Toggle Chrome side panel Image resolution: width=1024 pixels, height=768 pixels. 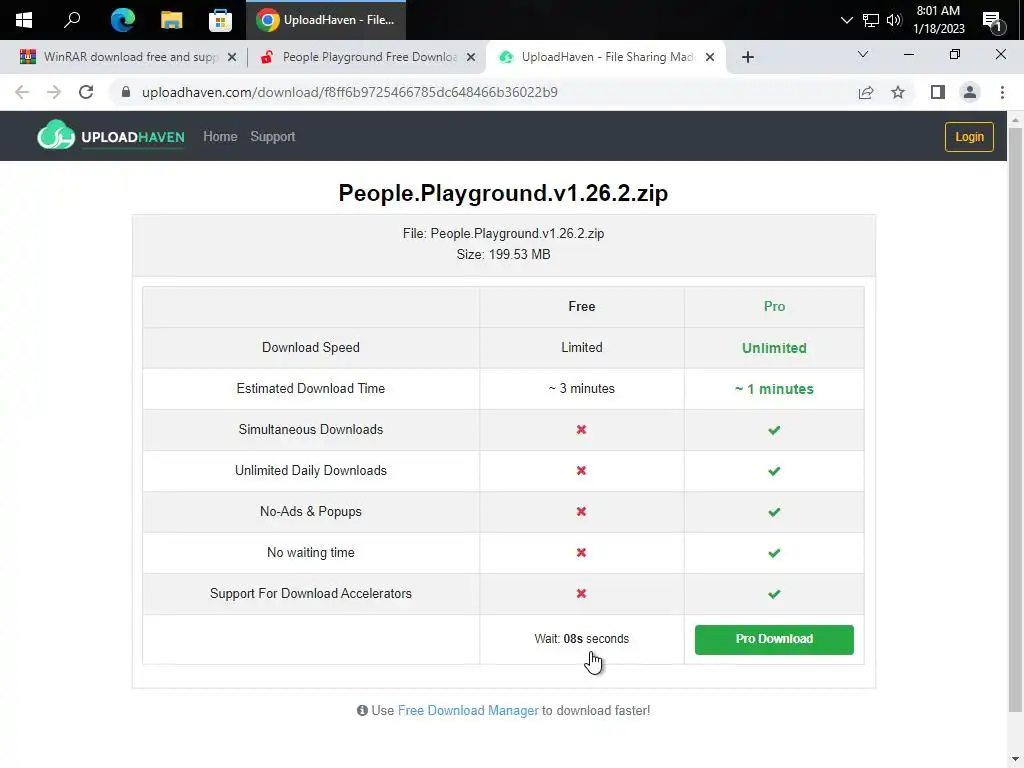tap(938, 92)
